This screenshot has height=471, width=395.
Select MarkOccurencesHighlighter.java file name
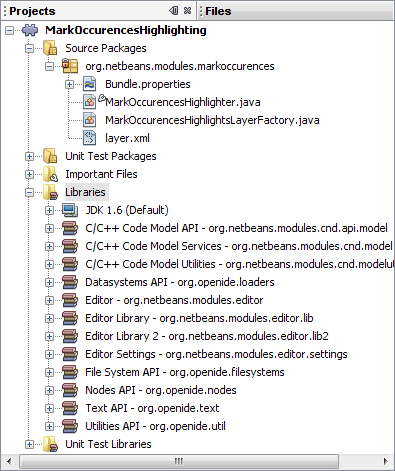point(183,102)
